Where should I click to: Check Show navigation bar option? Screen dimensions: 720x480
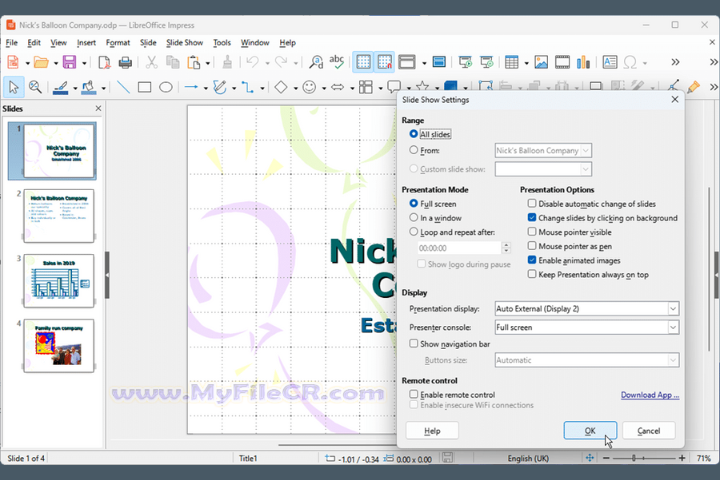coord(414,343)
